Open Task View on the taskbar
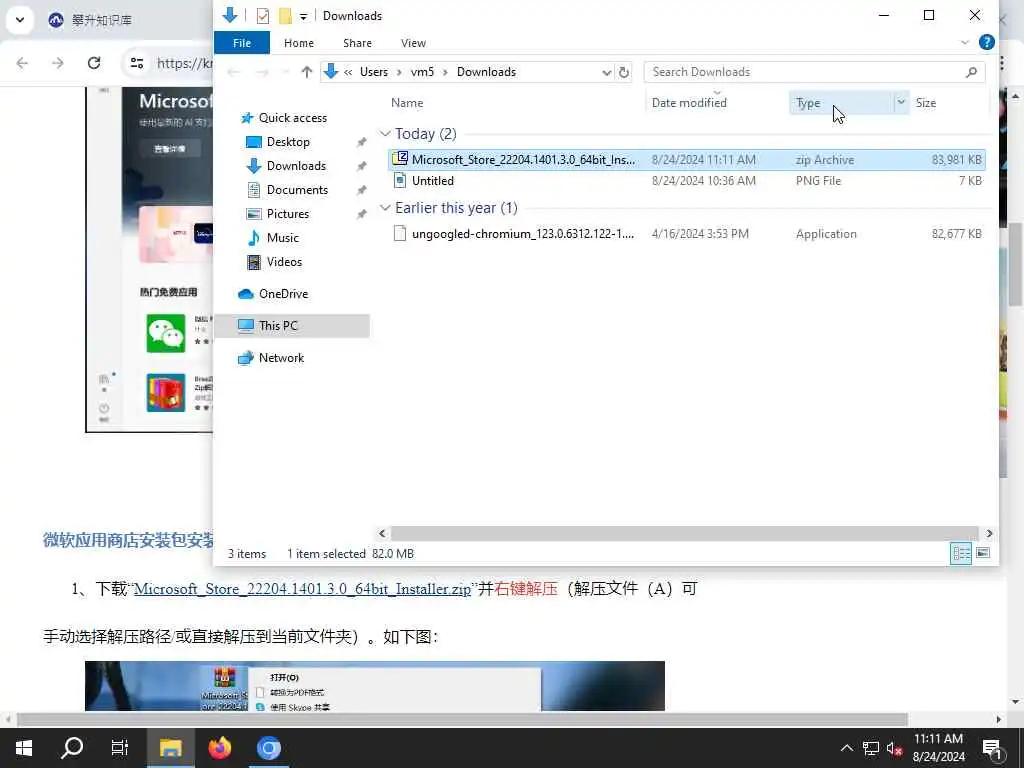The image size is (1024, 768). (120, 748)
